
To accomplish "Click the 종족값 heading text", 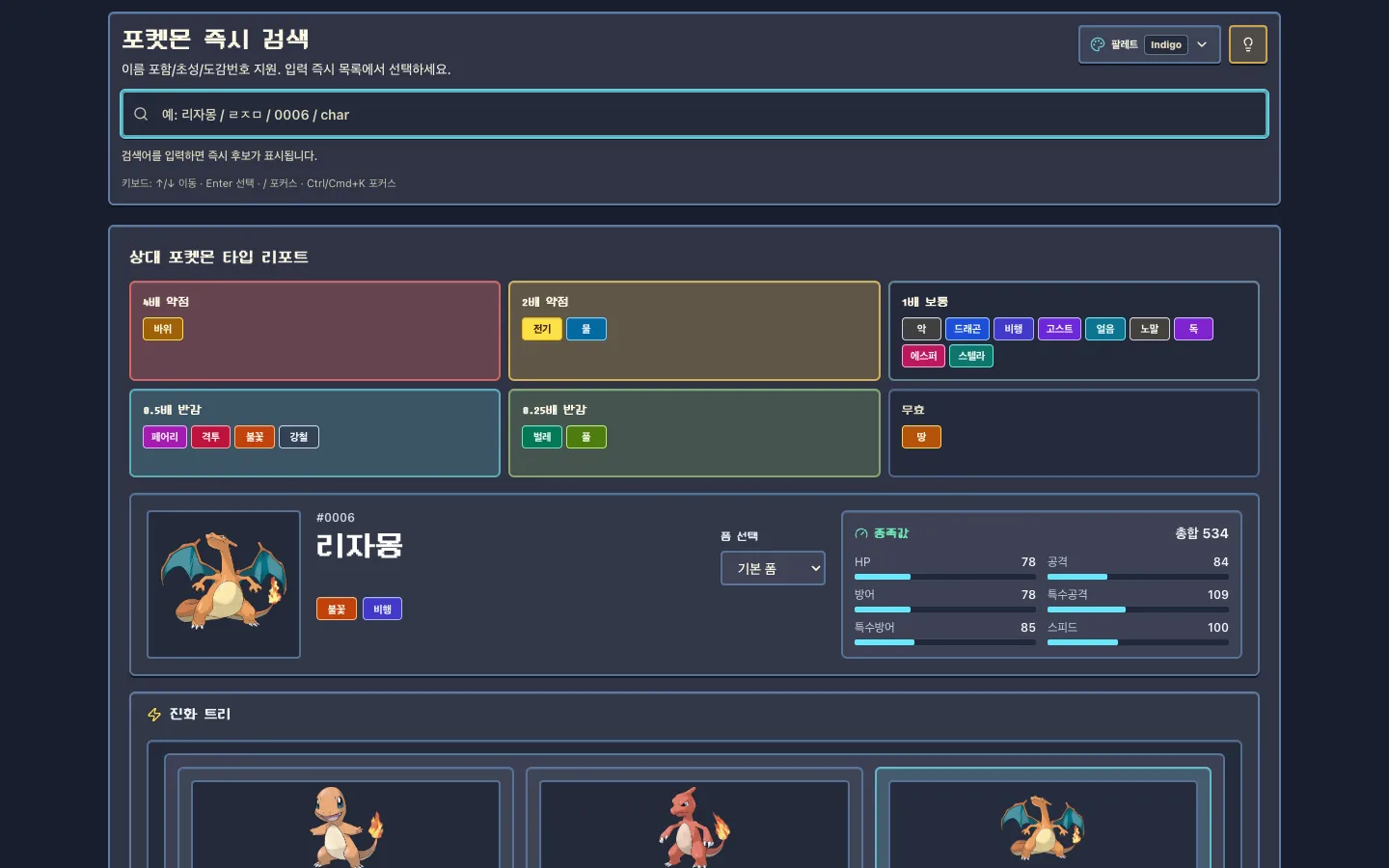I will tap(891, 533).
